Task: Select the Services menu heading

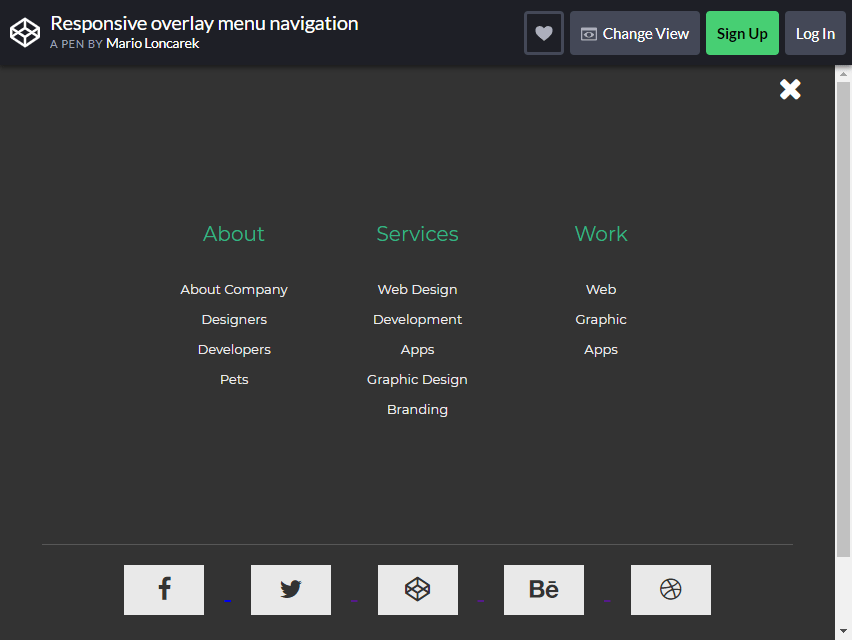Action: click(417, 233)
